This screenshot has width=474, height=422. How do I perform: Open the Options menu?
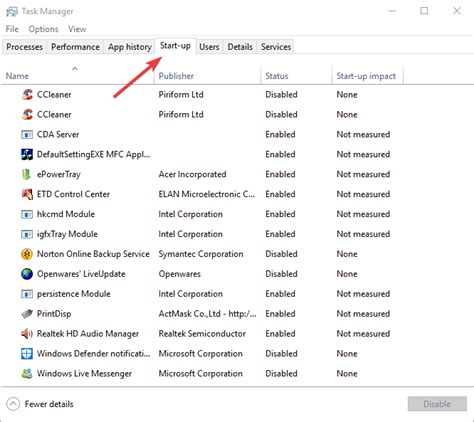[x=43, y=29]
